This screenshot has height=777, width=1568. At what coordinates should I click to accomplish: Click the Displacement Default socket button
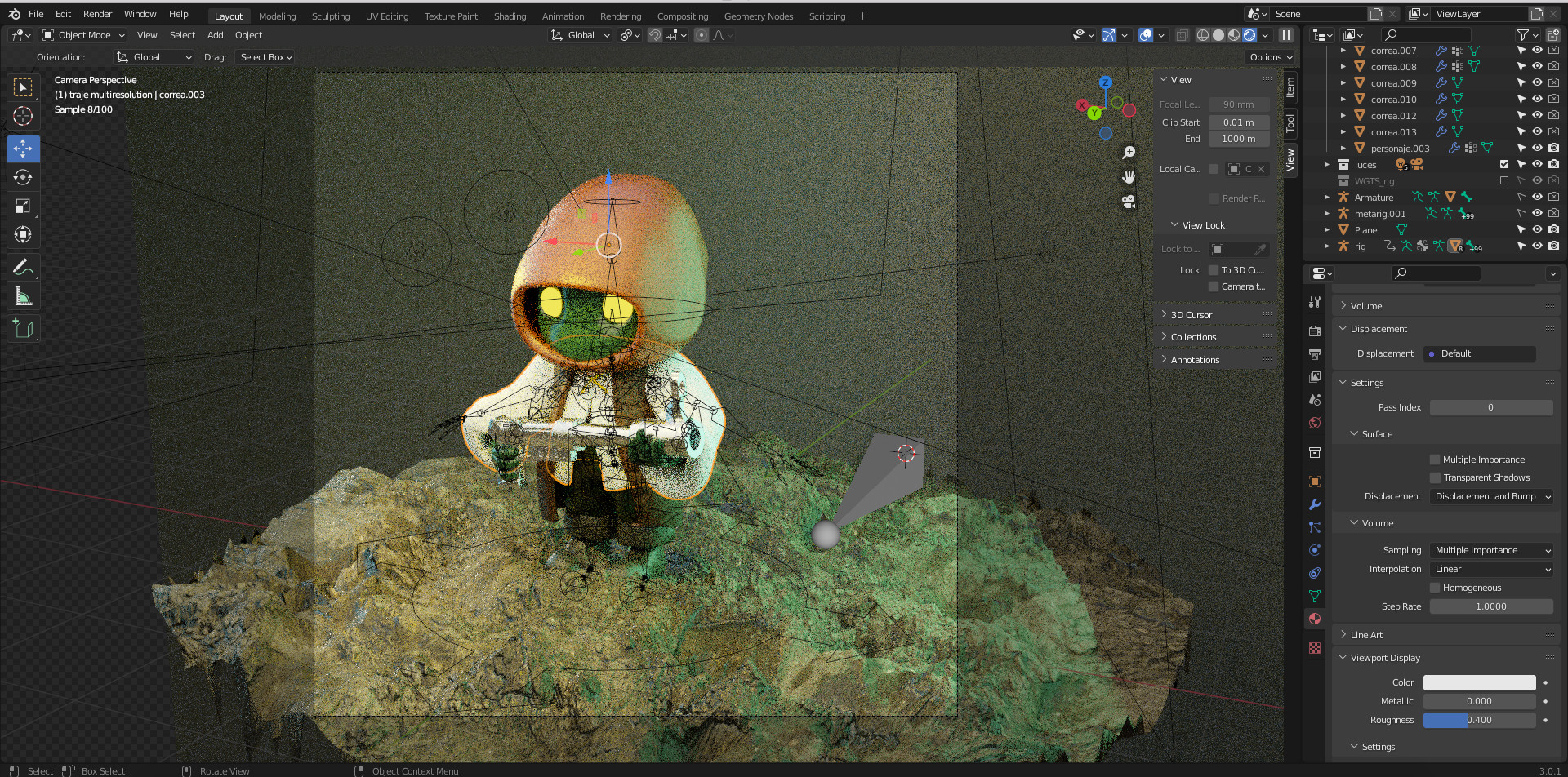pyautogui.click(x=1480, y=353)
